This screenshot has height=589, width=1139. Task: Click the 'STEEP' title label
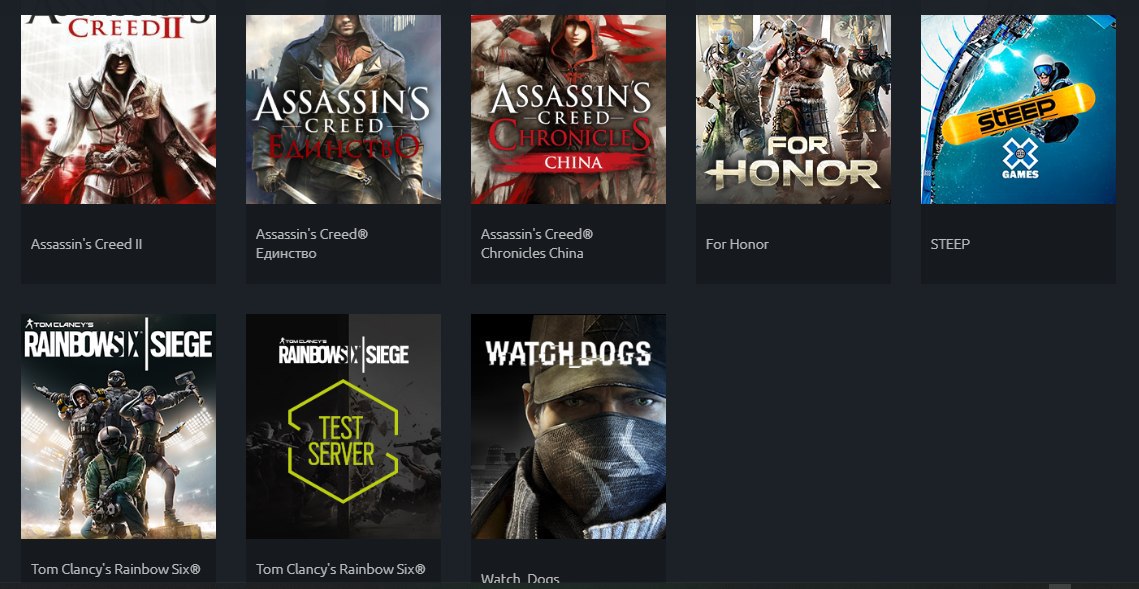point(949,244)
